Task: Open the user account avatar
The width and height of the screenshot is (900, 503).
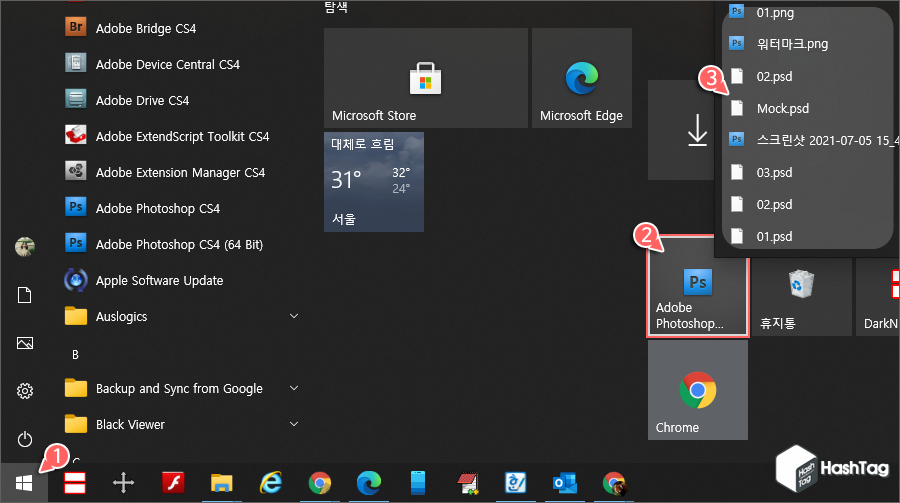Action: click(25, 247)
